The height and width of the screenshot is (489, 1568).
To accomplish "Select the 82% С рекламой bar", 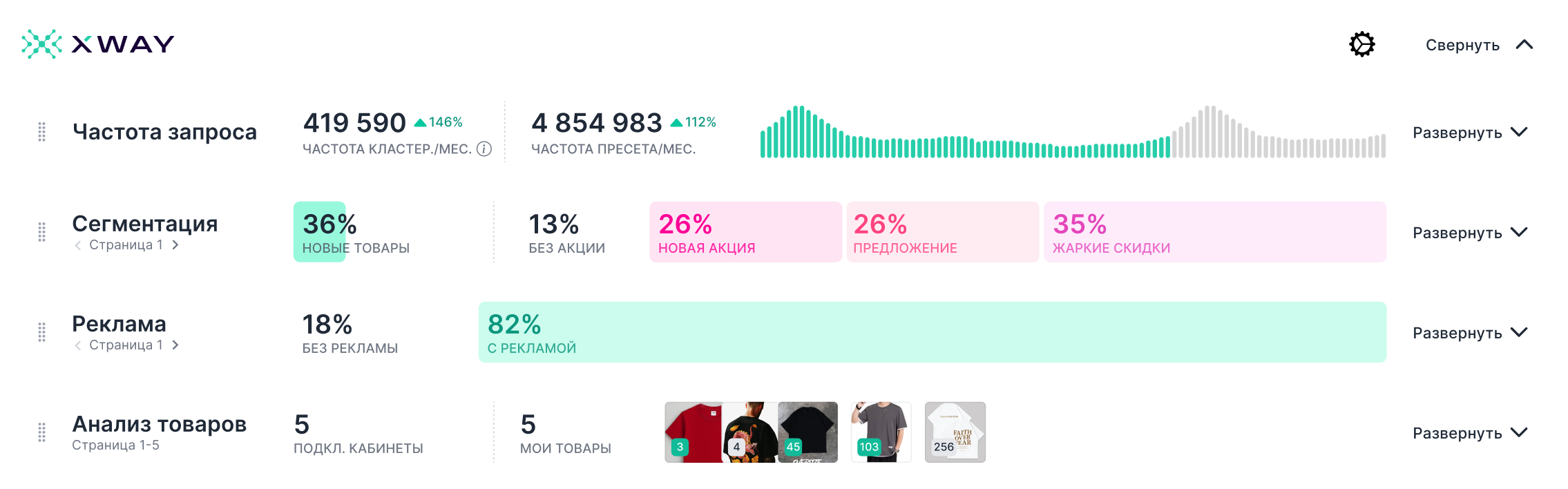I will coord(932,332).
